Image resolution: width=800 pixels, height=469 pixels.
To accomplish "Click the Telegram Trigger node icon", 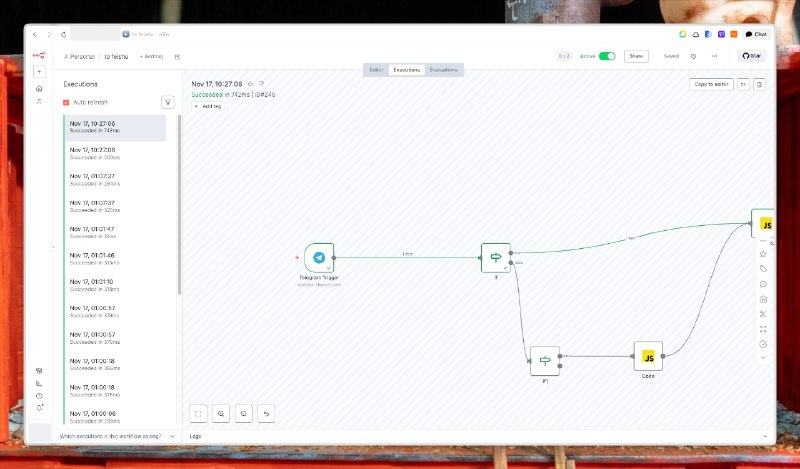I will click(319, 258).
